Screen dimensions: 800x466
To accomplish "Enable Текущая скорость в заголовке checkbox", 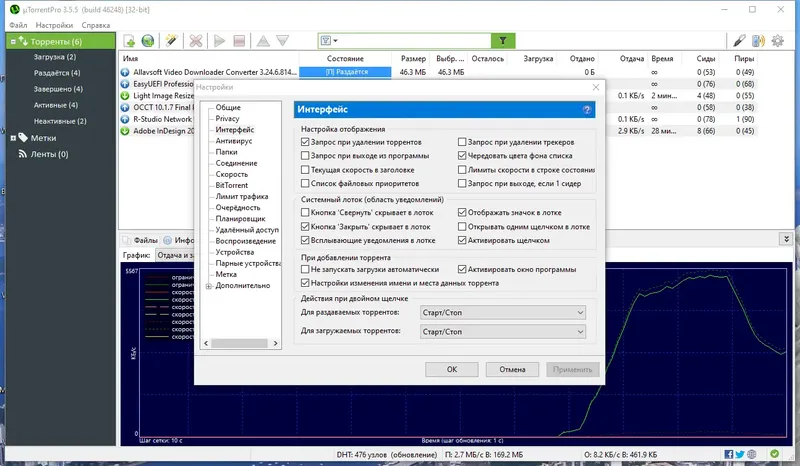I will tap(305, 169).
